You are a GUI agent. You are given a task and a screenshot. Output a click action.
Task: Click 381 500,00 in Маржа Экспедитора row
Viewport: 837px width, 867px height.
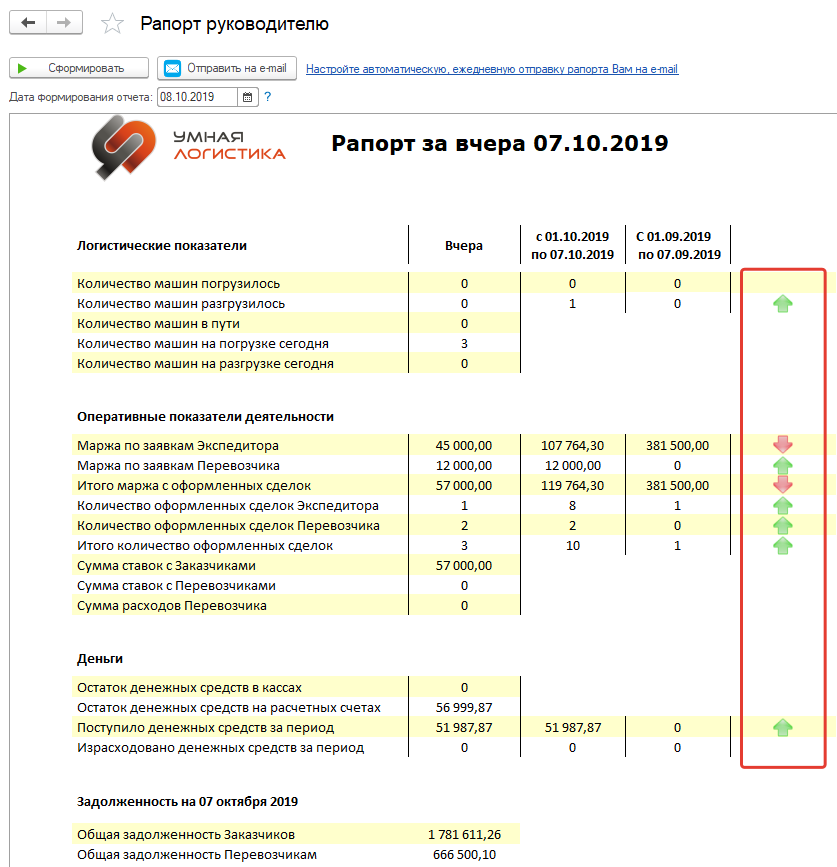pos(677,446)
